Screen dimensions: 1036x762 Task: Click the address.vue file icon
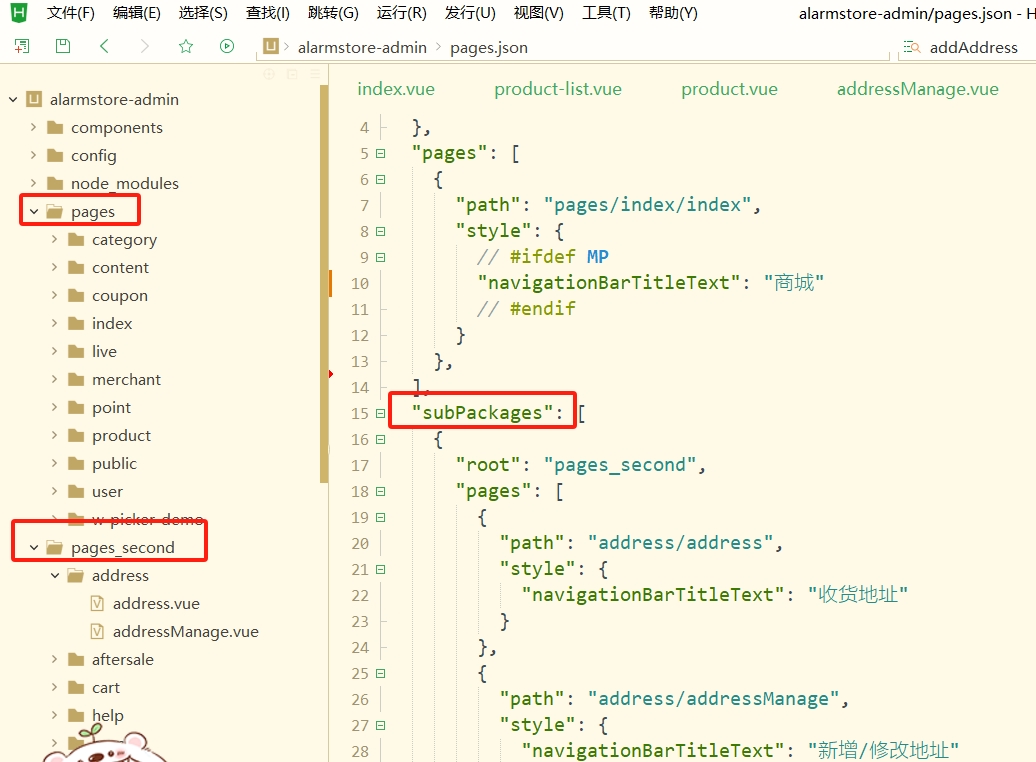(x=97, y=603)
